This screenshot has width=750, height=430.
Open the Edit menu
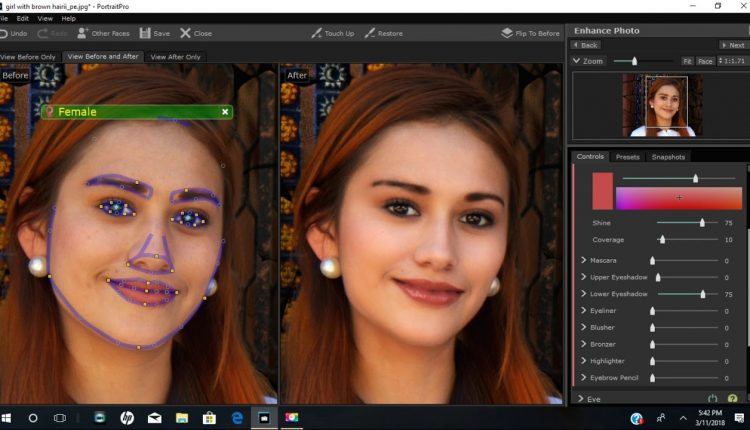click(x=22, y=19)
